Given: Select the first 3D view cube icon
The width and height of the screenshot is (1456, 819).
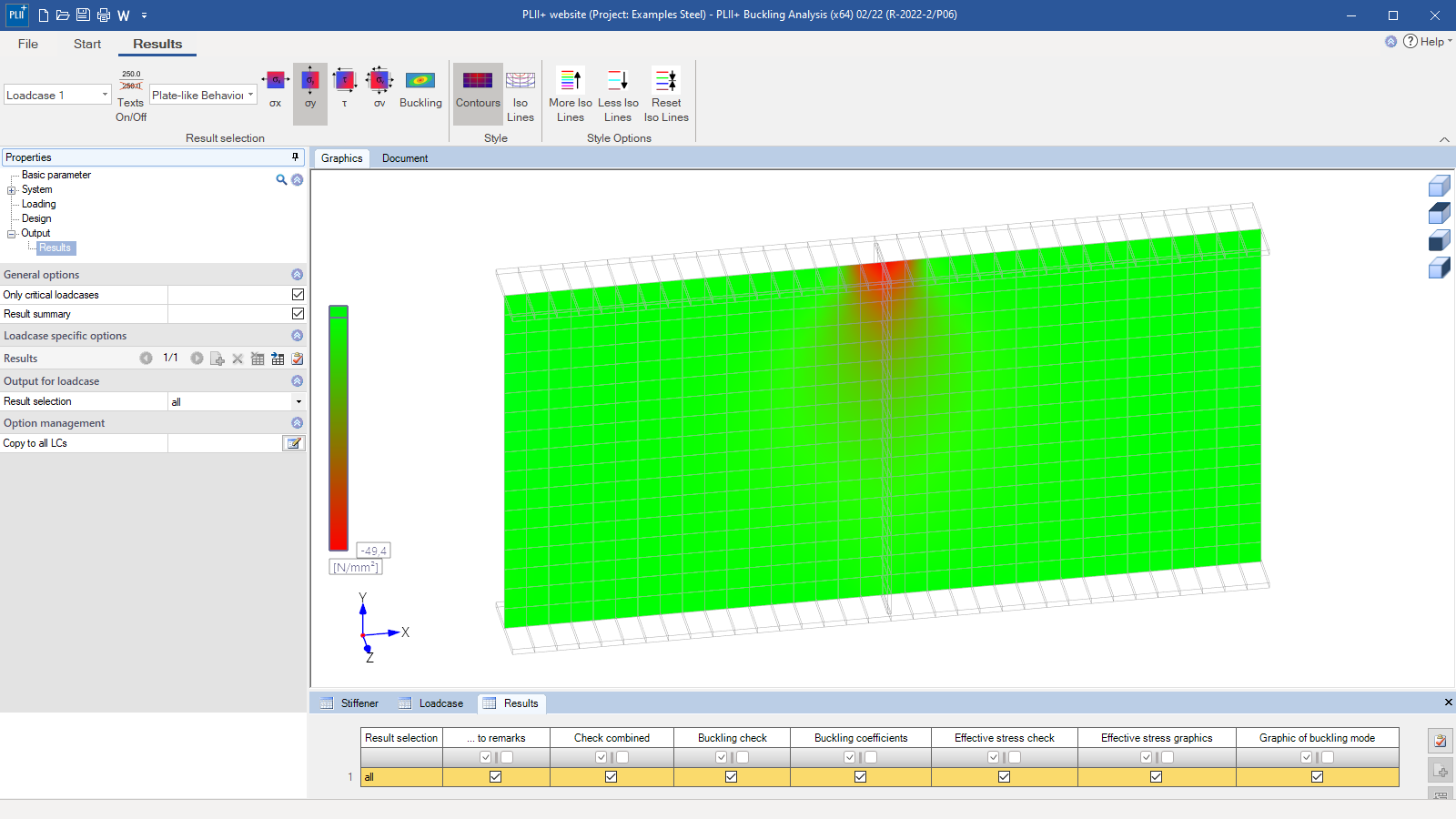Looking at the screenshot, I should [x=1439, y=187].
